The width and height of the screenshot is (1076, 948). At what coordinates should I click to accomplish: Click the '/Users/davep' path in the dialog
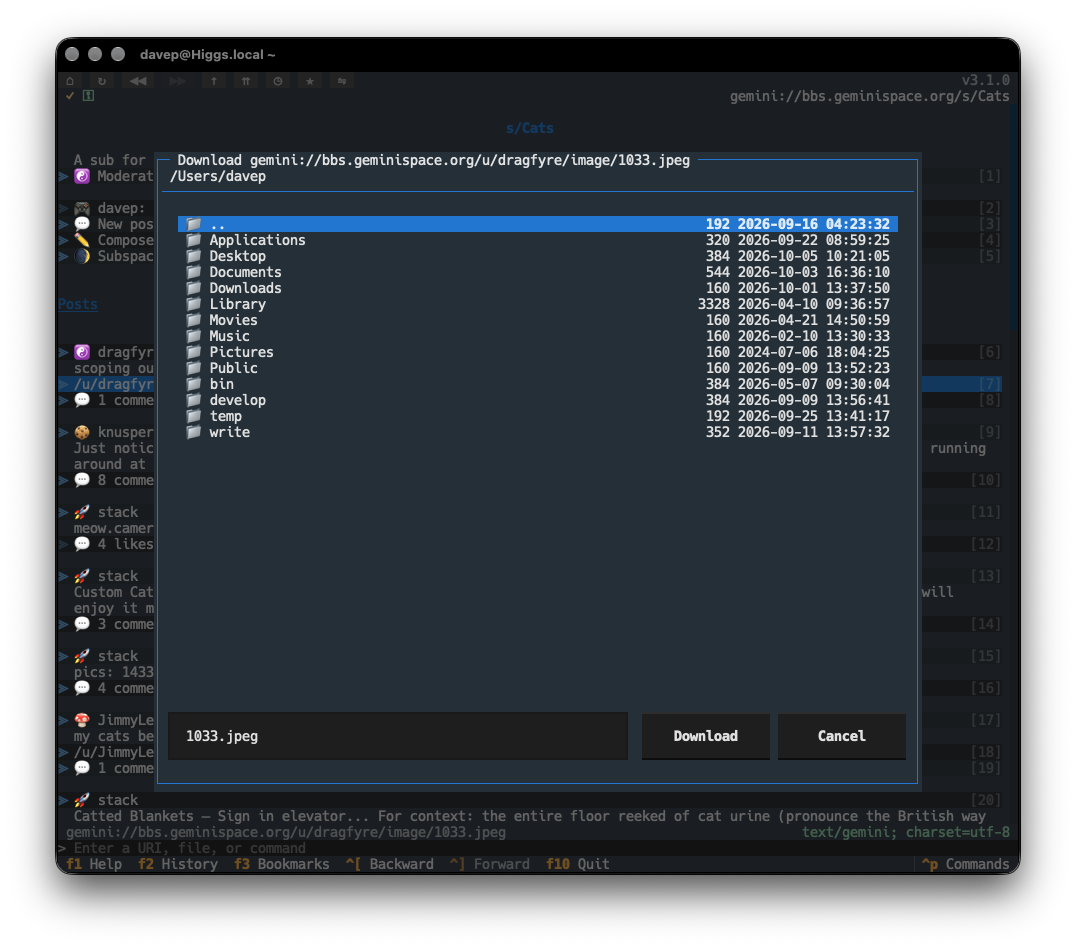[218, 176]
